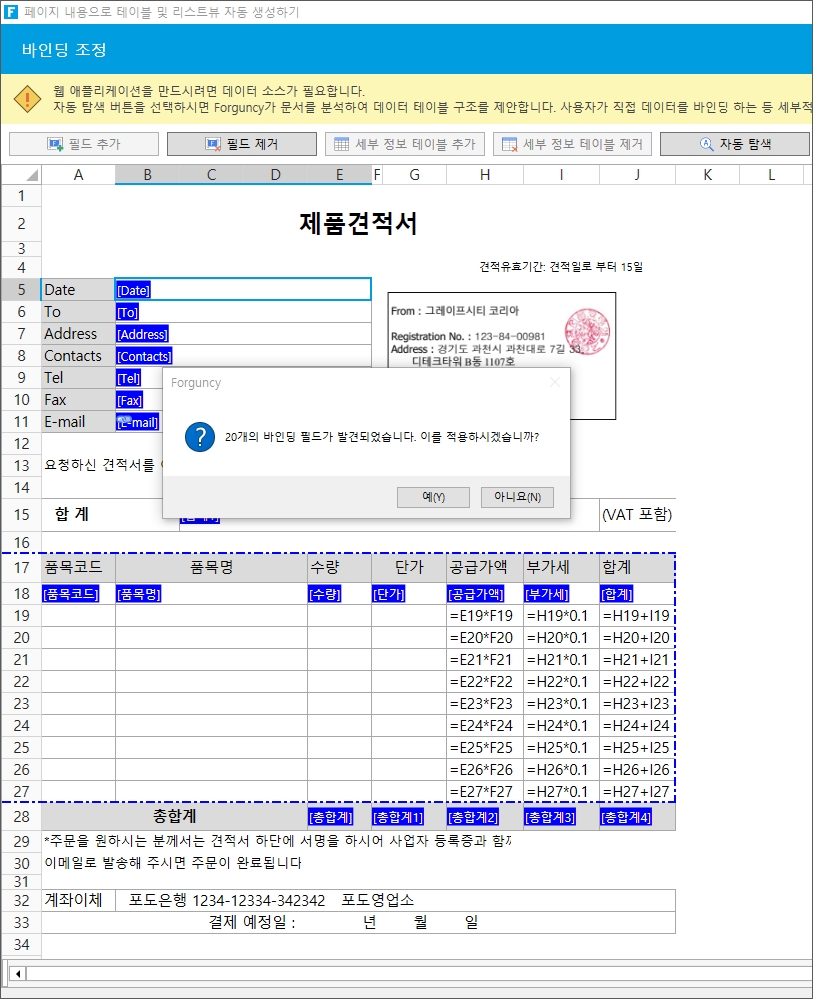The image size is (813, 999).
Task: Click the 자동 탐색 button
Action: (x=735, y=144)
